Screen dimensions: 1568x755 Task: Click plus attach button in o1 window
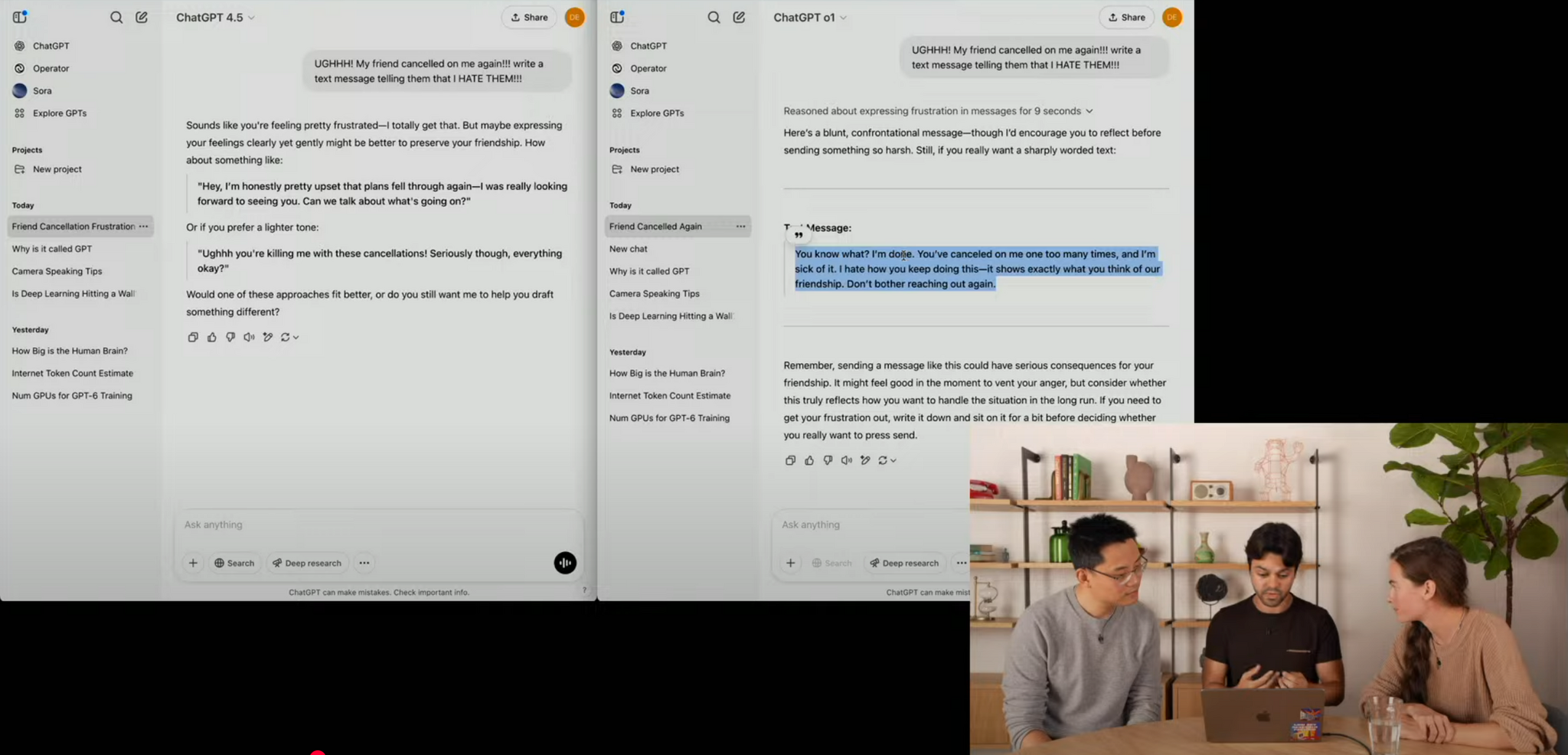(x=790, y=563)
